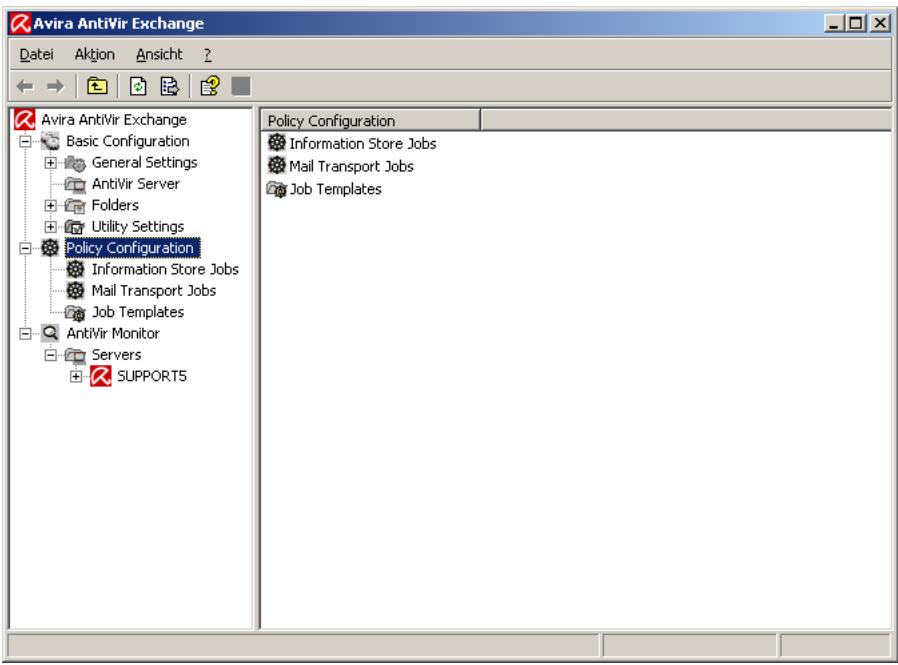Image resolution: width=898 pixels, height=665 pixels.
Task: Select General Settings in the tree
Action: pos(144,163)
